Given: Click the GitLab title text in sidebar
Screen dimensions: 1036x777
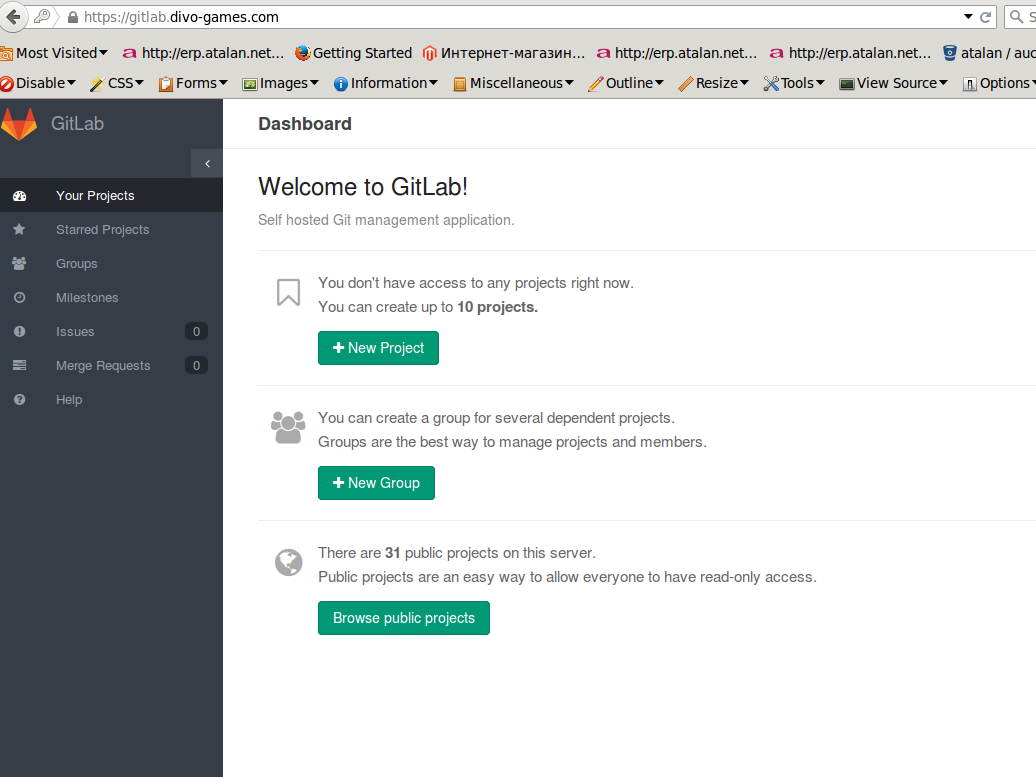Looking at the screenshot, I should [x=77, y=124].
